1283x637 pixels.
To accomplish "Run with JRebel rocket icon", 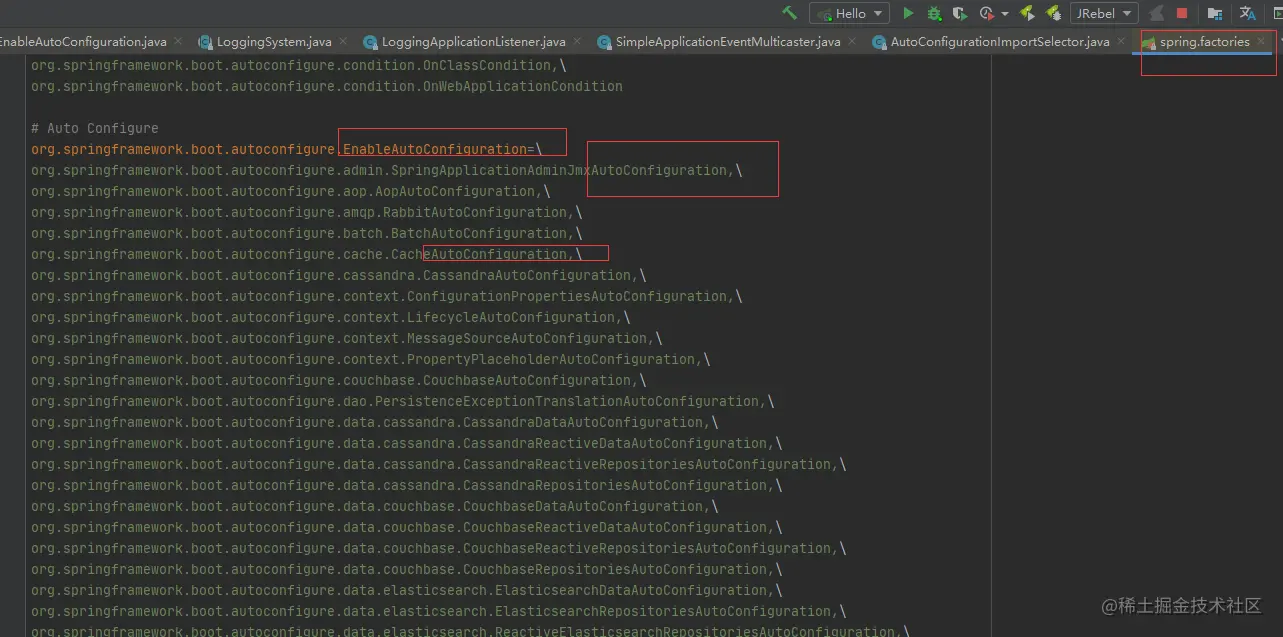I will (1026, 13).
